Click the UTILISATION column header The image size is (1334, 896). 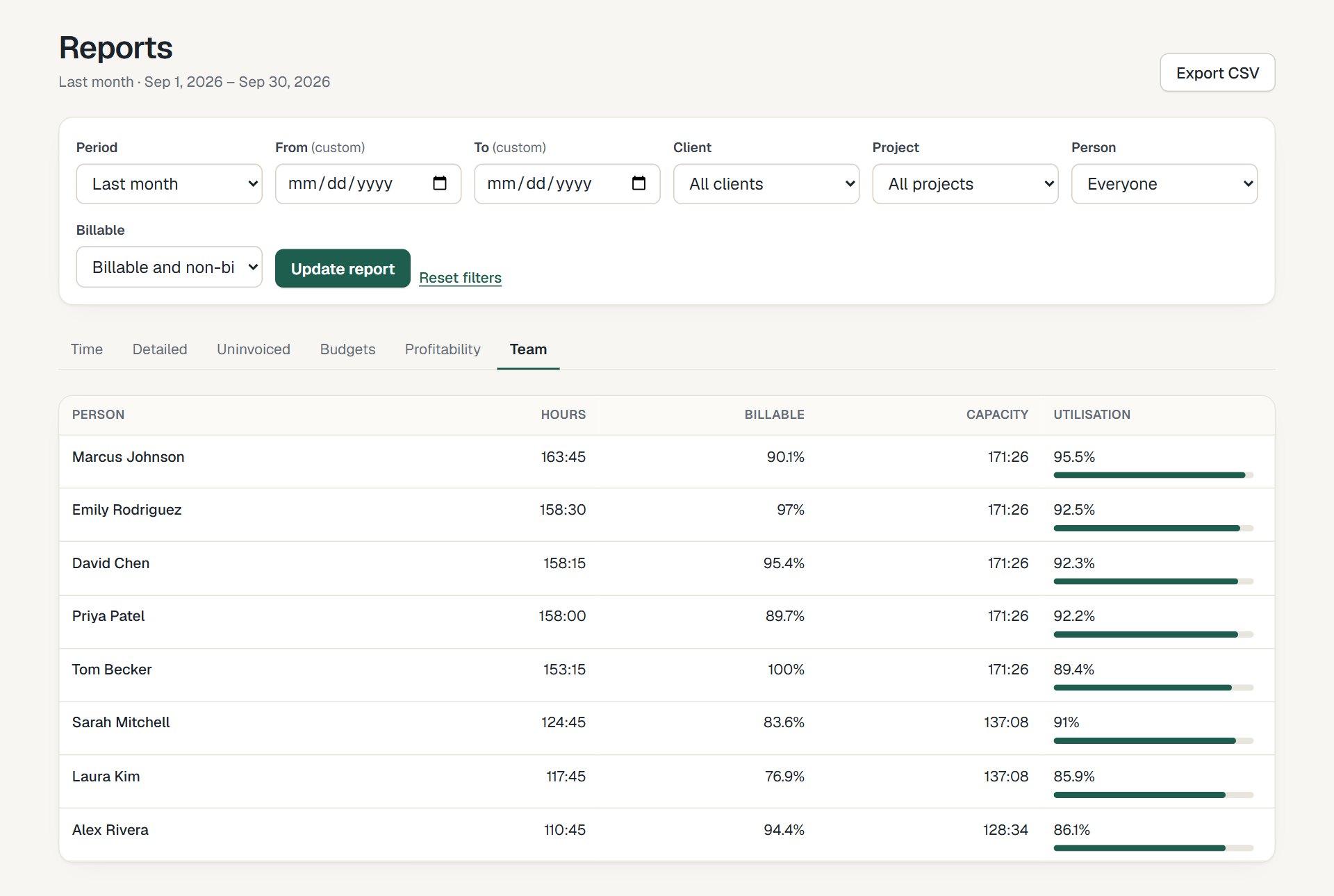(x=1092, y=415)
